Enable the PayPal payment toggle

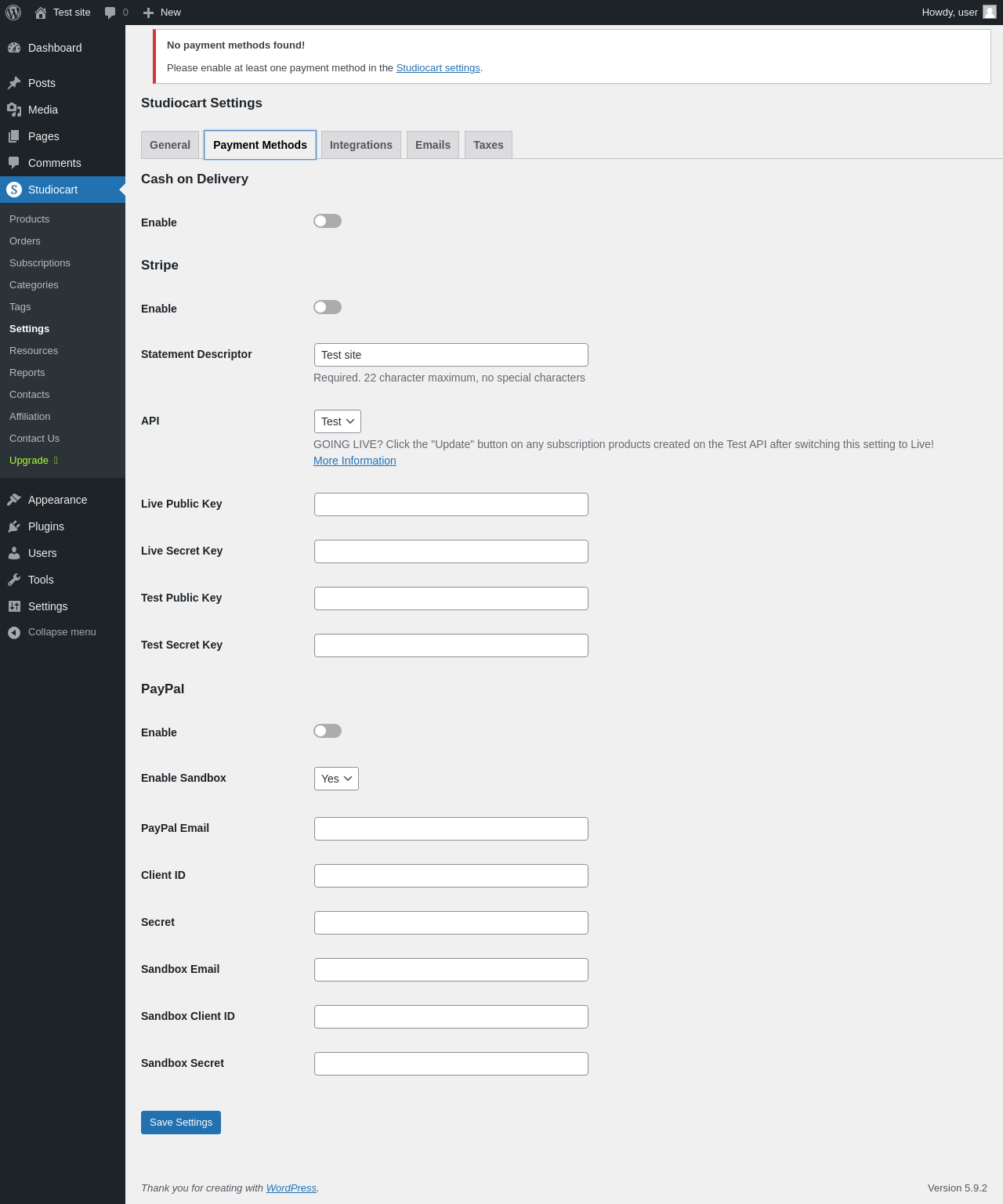click(328, 731)
